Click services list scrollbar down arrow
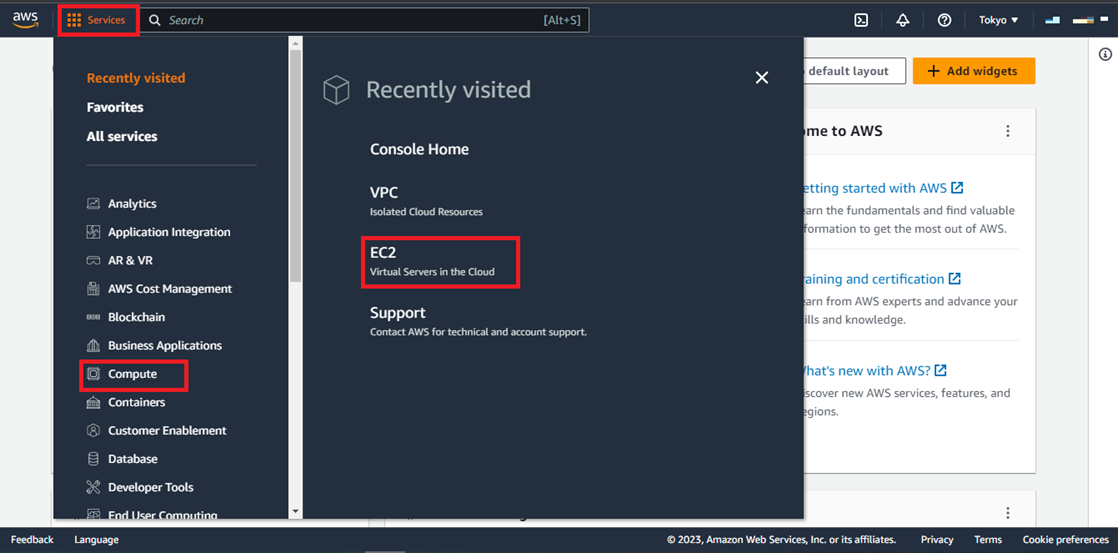 point(295,511)
